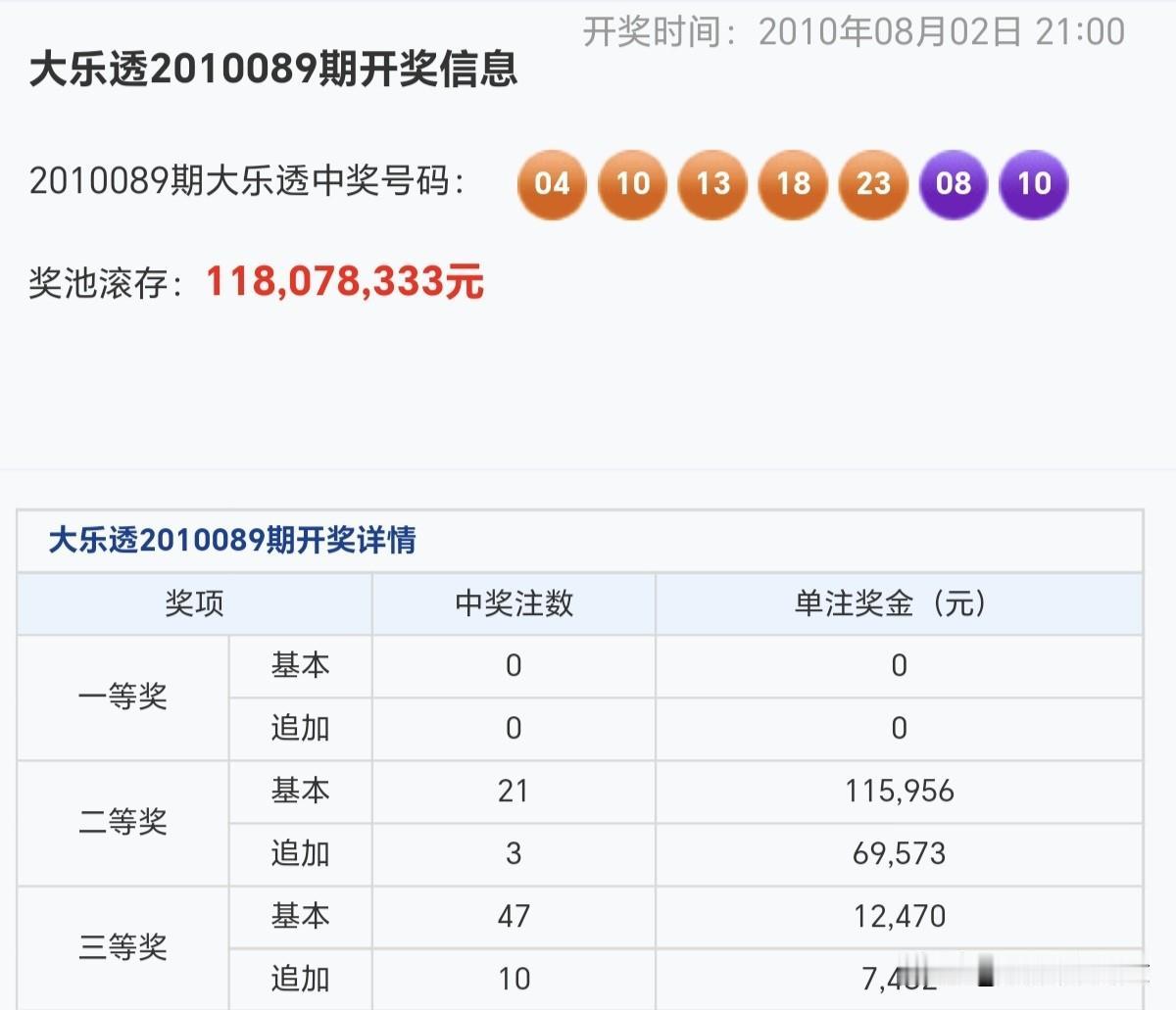Select the 基本 cell under 一等奖
1176x1010 pixels.
point(300,666)
